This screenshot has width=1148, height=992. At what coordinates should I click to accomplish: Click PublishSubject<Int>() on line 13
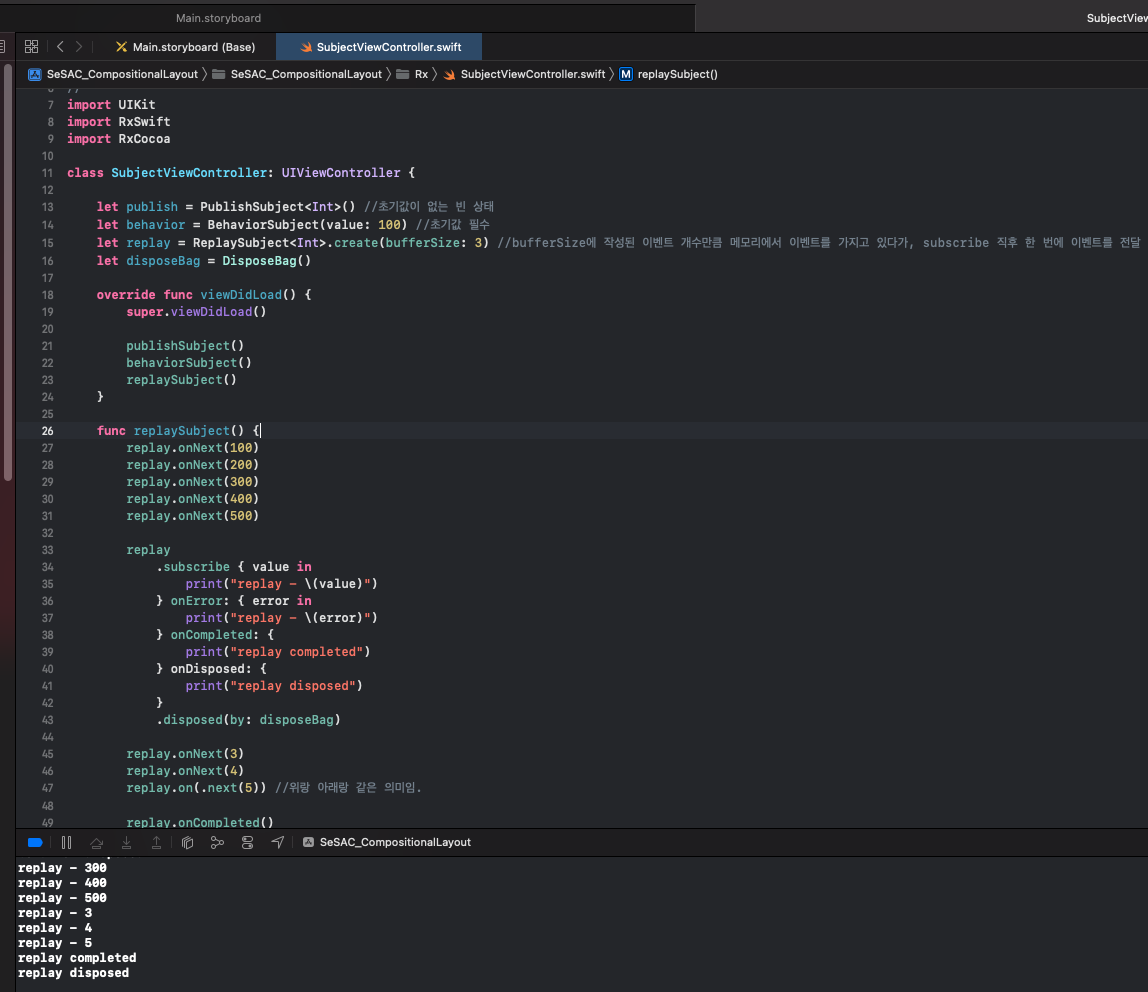[277, 207]
